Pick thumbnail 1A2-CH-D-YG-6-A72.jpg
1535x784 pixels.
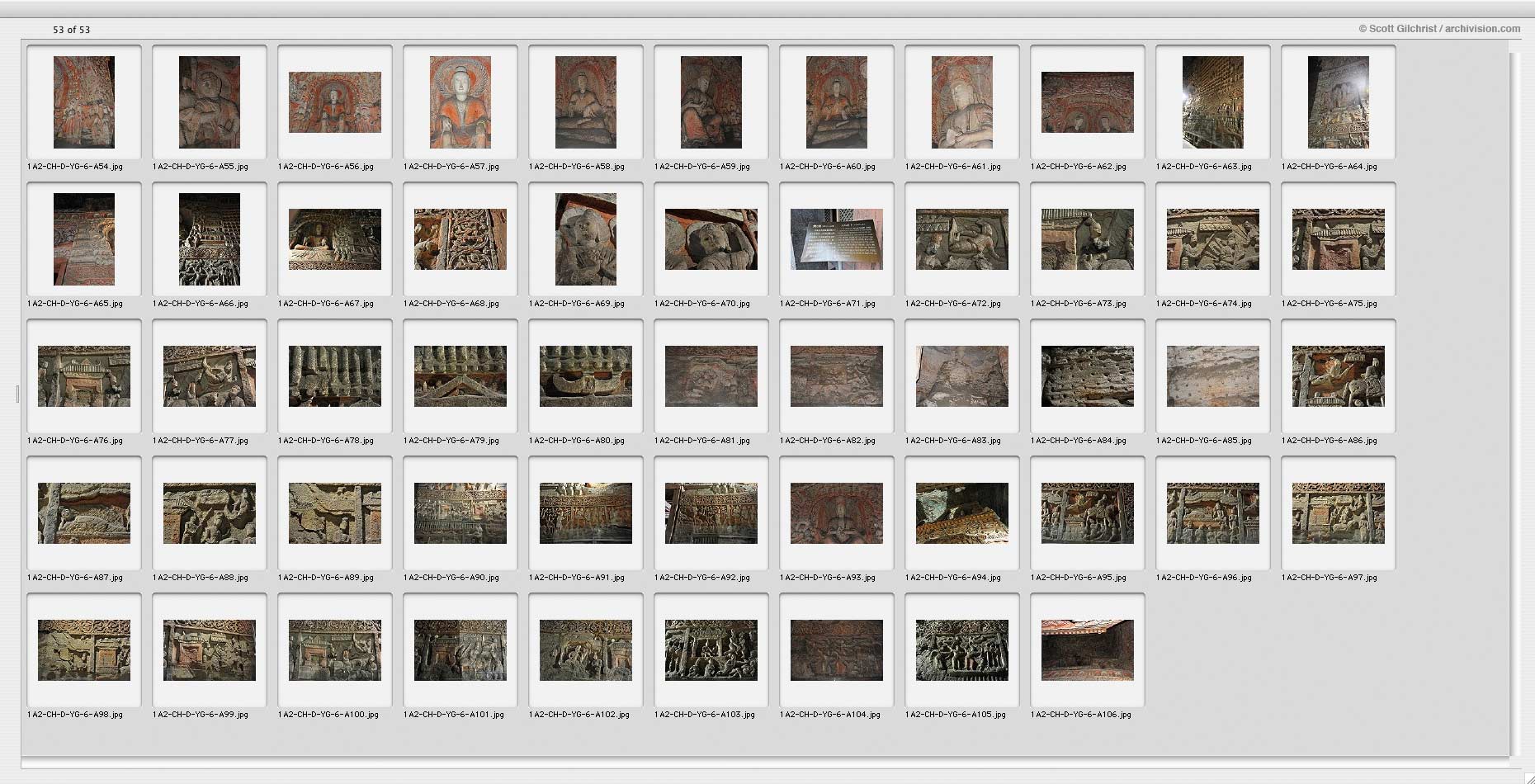(962, 239)
